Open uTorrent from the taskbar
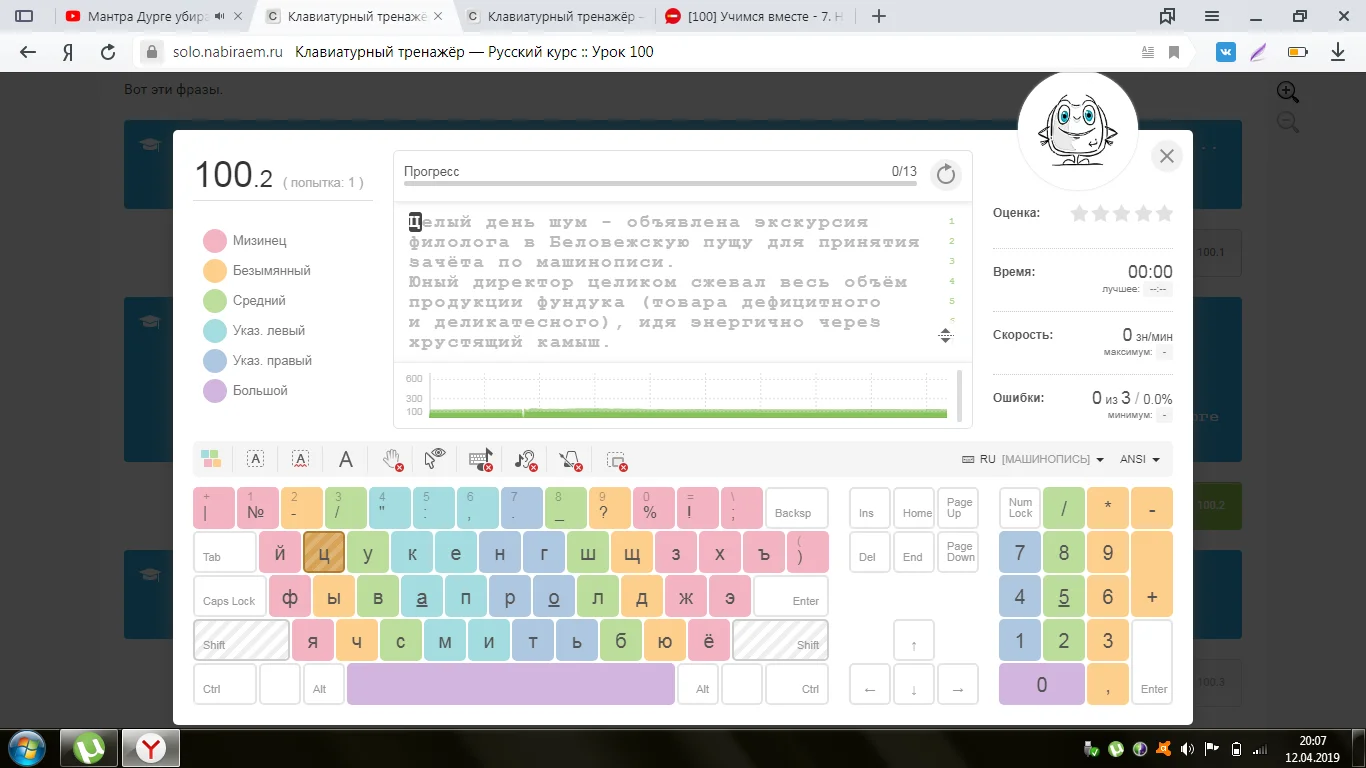 (x=90, y=748)
